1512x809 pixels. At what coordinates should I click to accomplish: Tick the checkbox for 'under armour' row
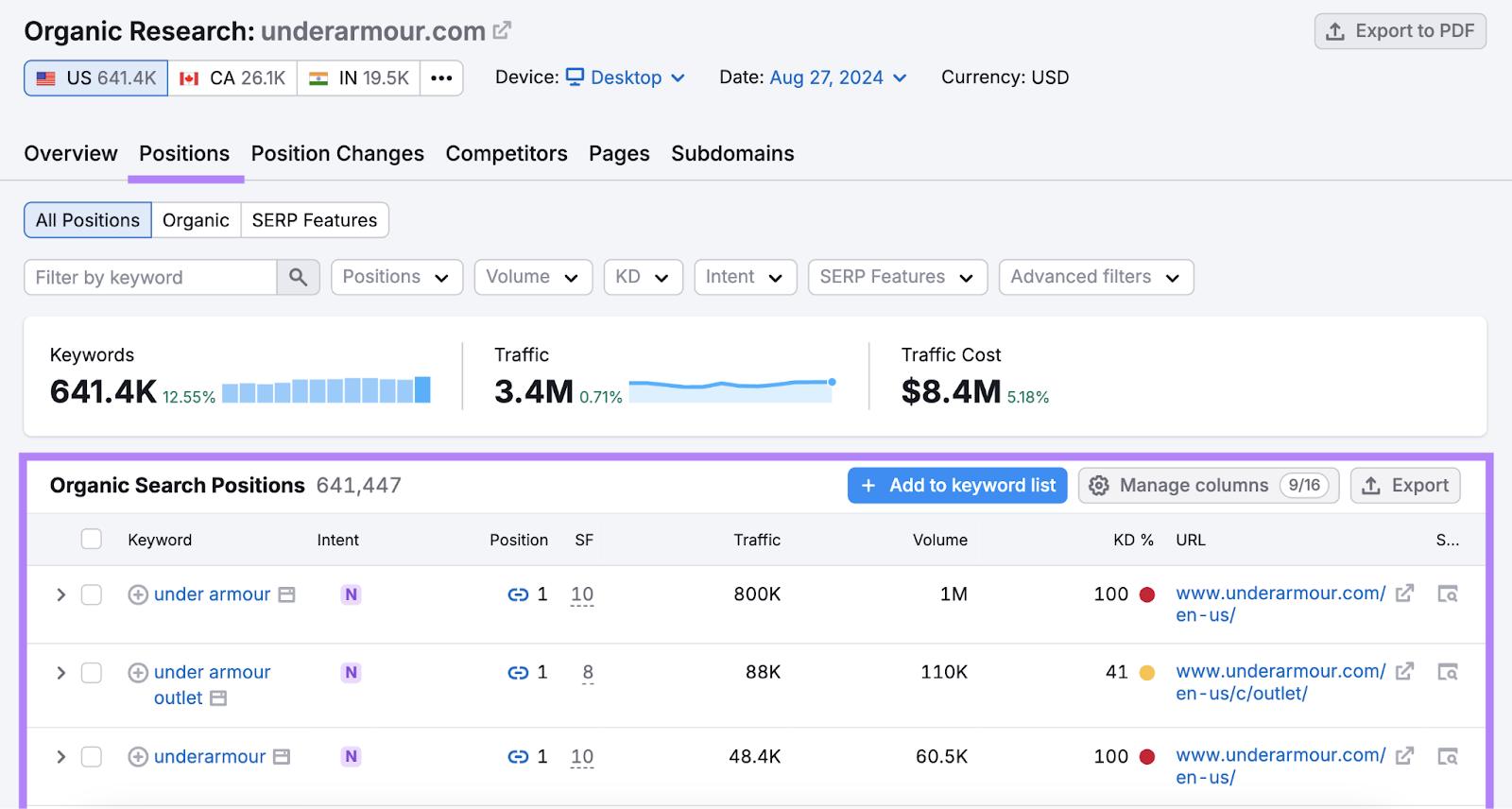[x=92, y=594]
